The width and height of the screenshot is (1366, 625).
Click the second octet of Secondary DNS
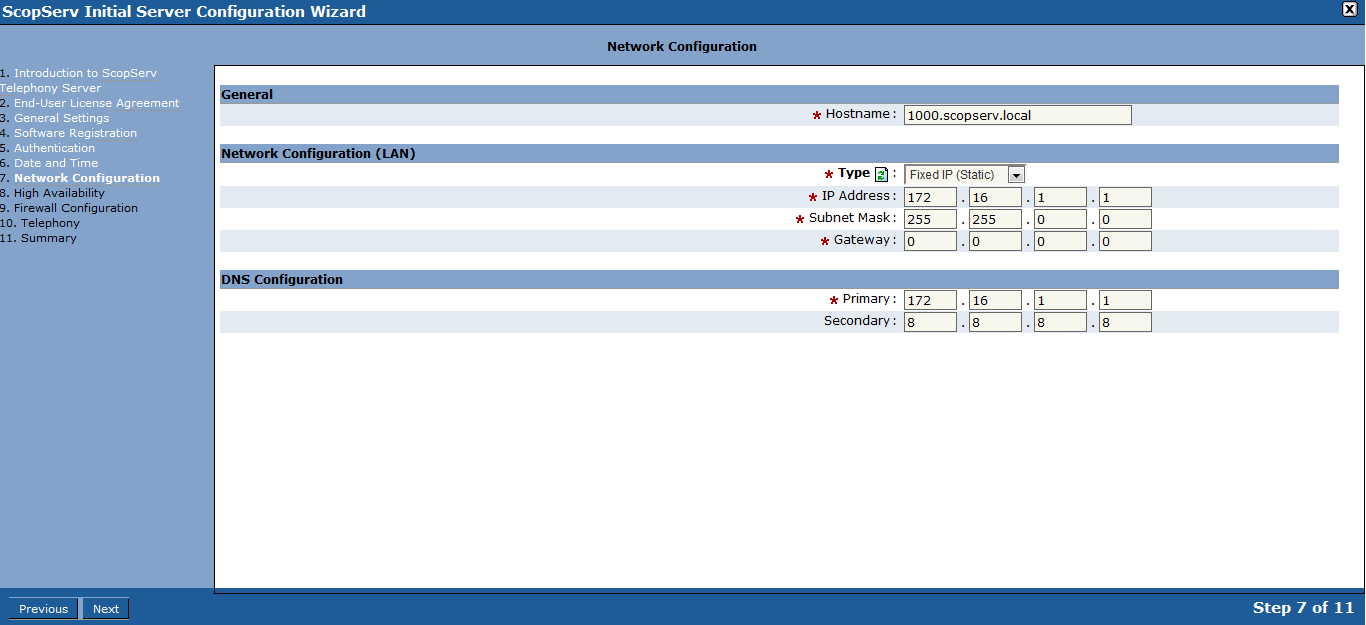click(995, 322)
